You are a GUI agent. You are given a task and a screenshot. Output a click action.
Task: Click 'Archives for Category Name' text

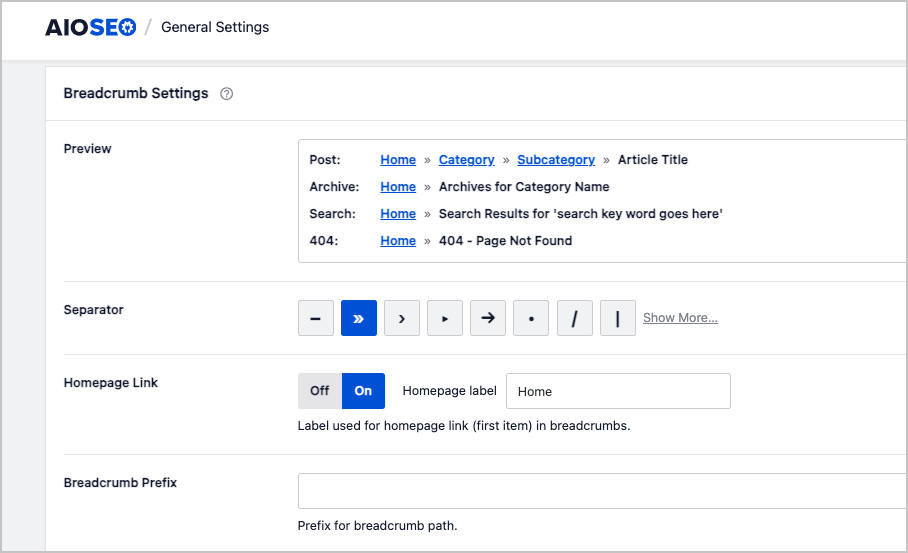pos(523,187)
